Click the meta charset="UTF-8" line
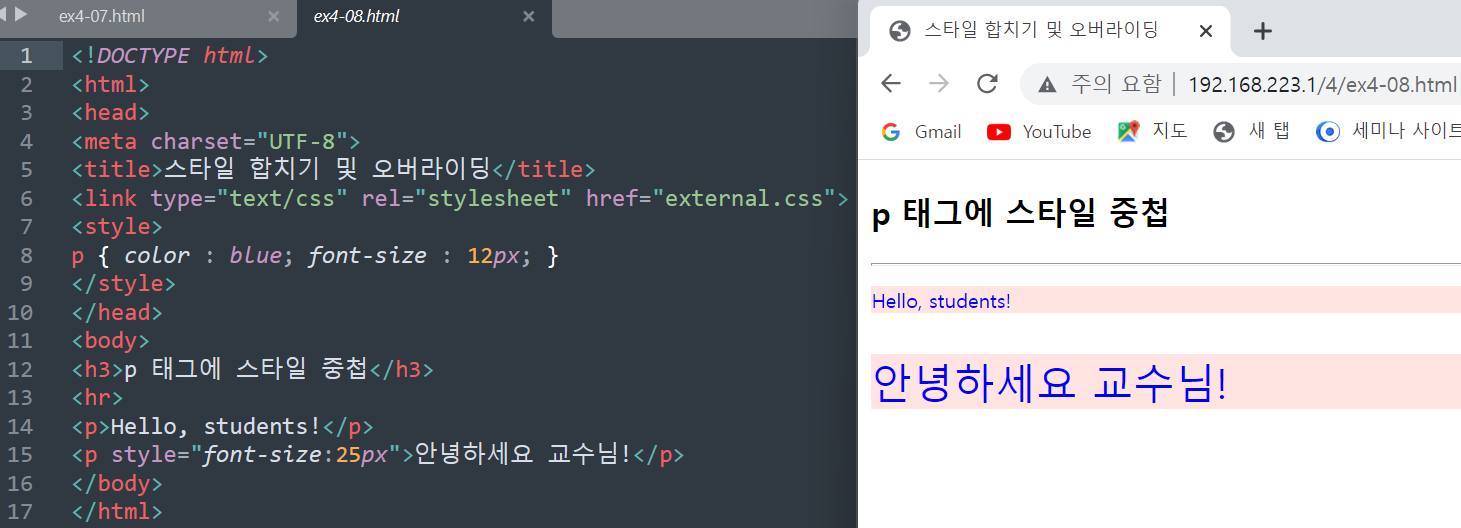The width and height of the screenshot is (1461, 528). pos(216,141)
